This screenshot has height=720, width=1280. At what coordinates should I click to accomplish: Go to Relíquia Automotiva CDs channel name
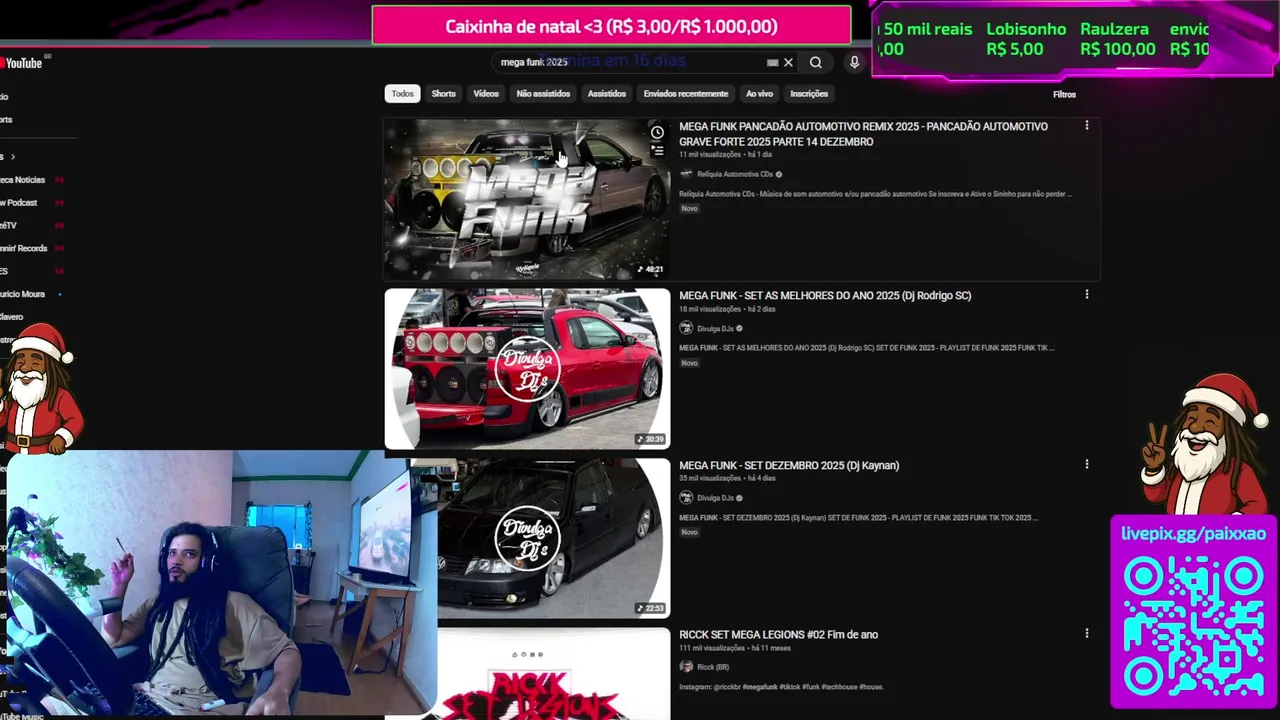734,174
